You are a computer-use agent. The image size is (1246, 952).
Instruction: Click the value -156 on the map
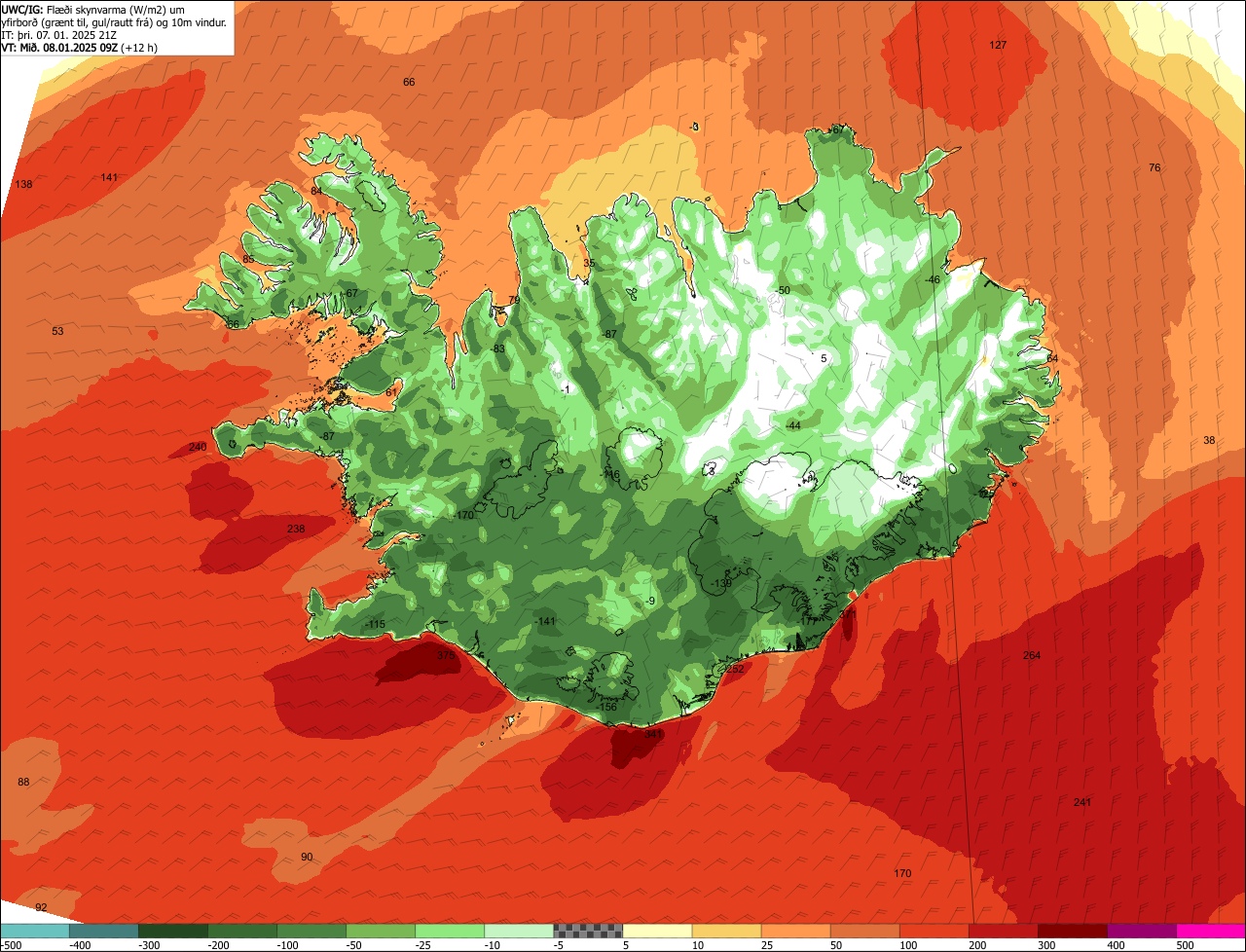pos(606,708)
